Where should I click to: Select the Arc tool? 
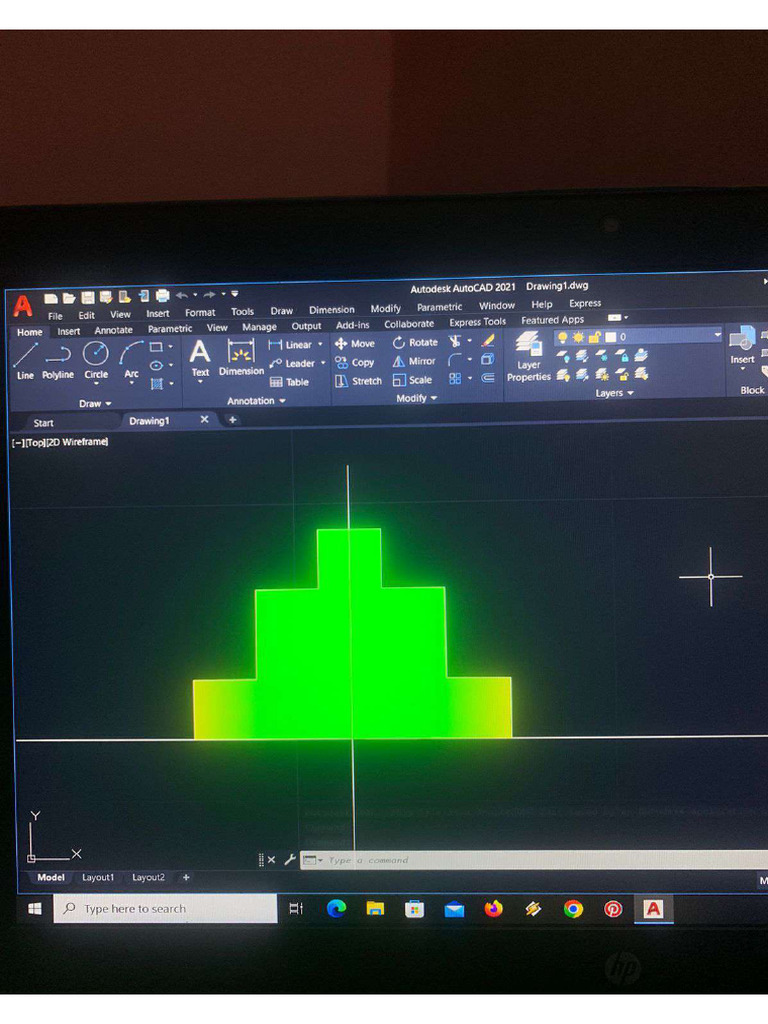tap(131, 359)
